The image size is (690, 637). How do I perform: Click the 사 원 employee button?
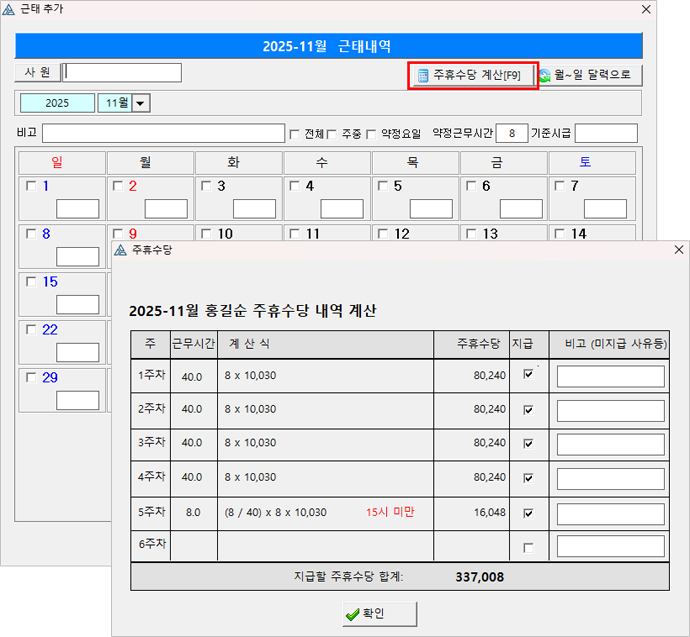point(38,73)
